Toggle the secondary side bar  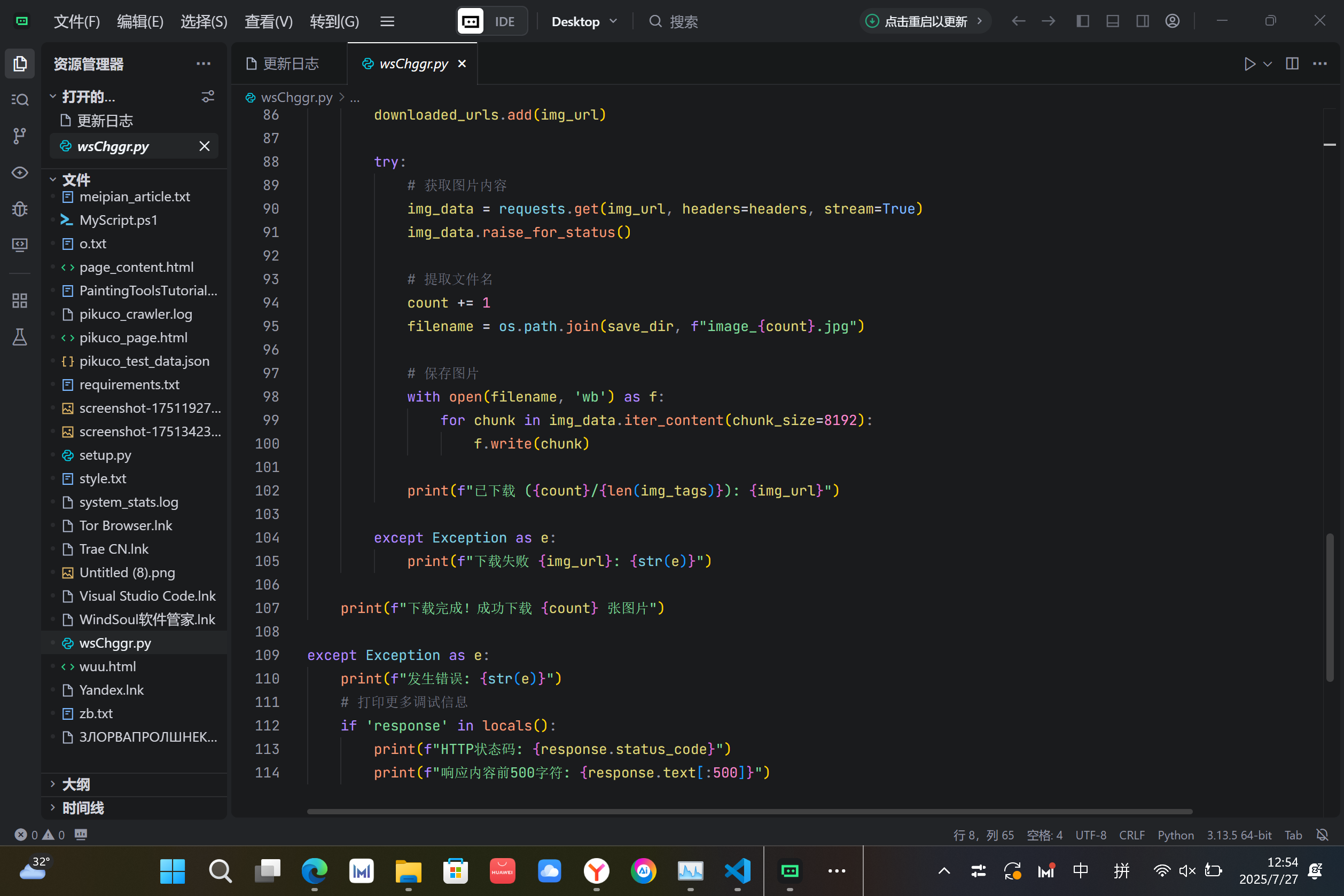pyautogui.click(x=1142, y=21)
